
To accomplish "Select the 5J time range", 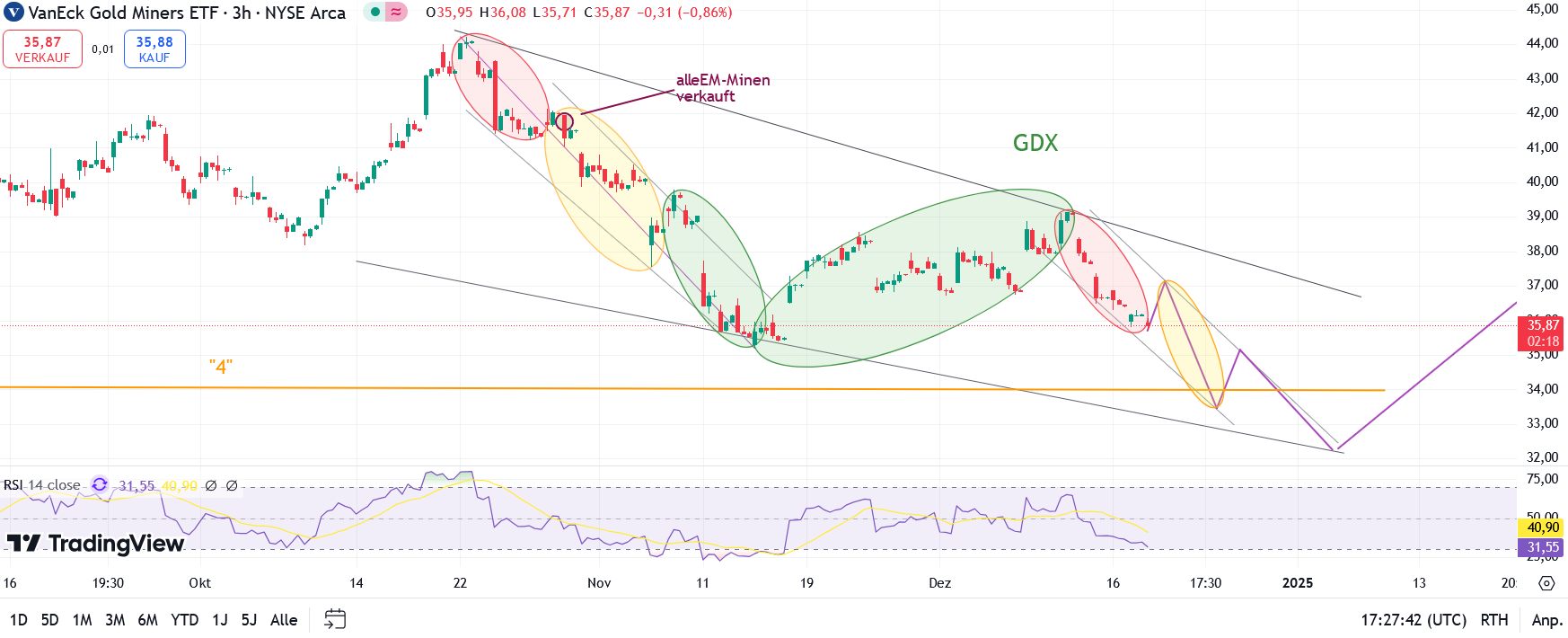I will pyautogui.click(x=249, y=620).
